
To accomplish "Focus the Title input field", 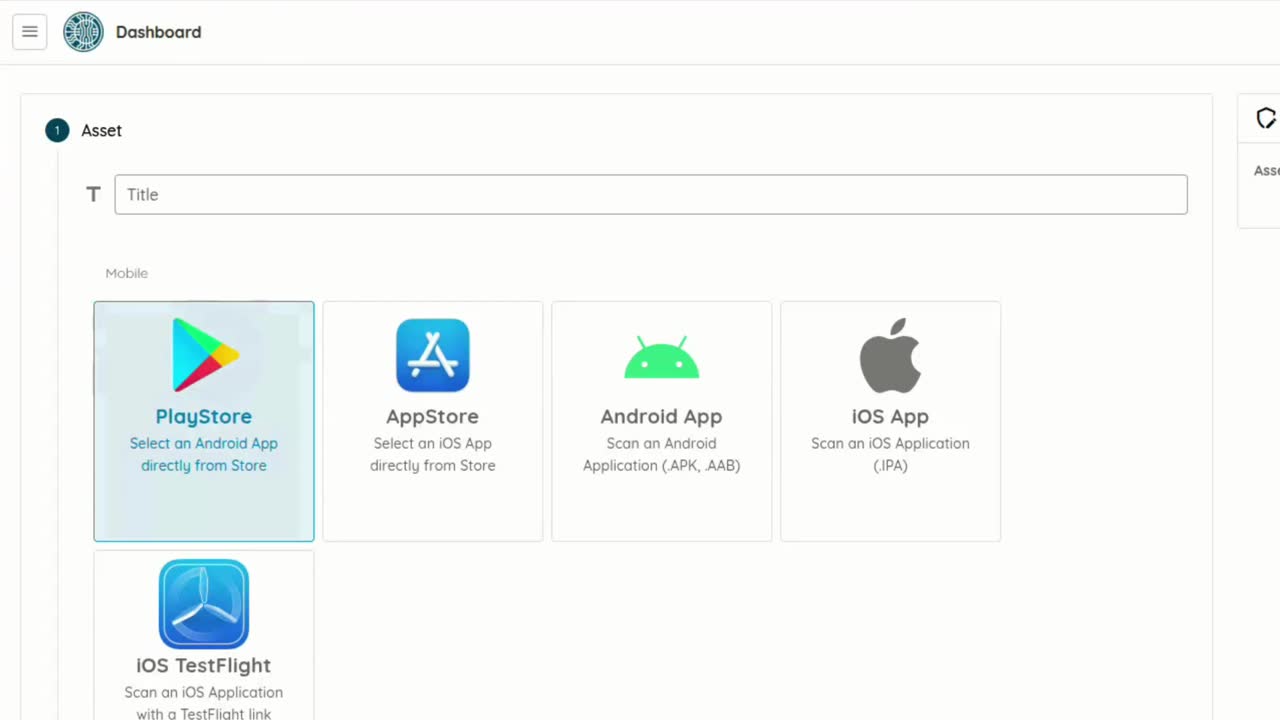I will coord(651,194).
